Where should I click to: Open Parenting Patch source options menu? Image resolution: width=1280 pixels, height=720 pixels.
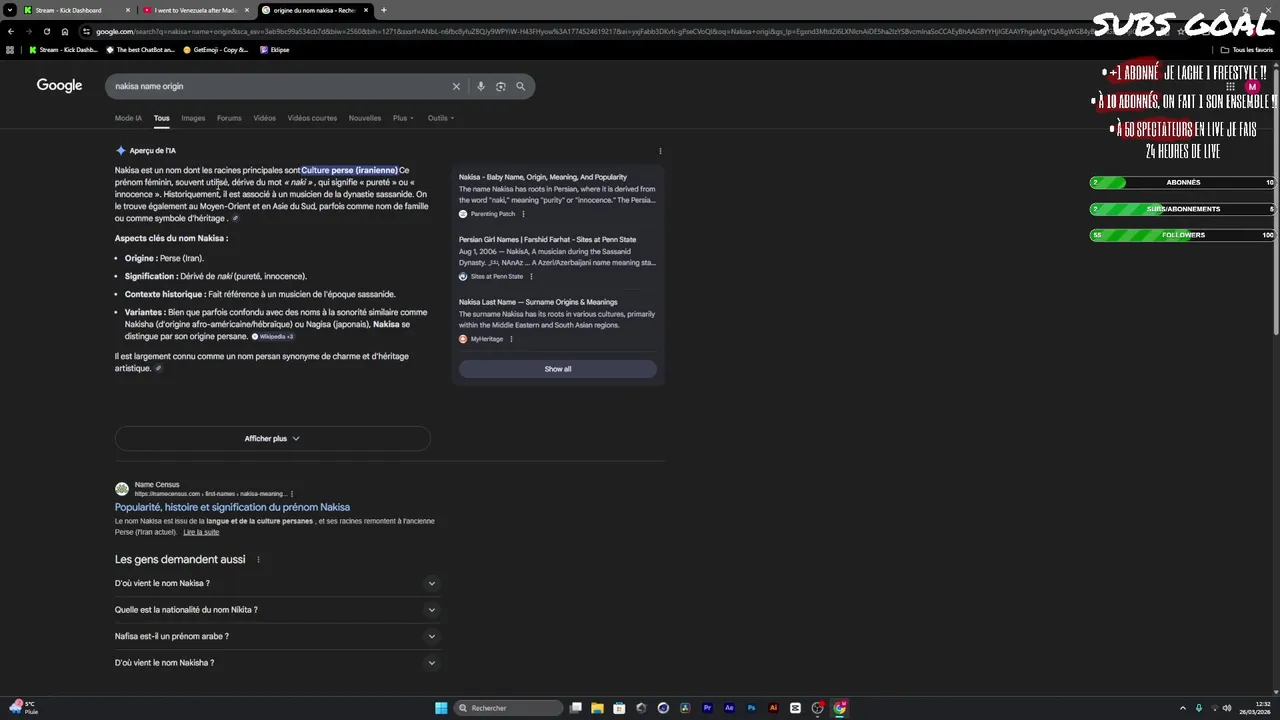click(x=523, y=214)
